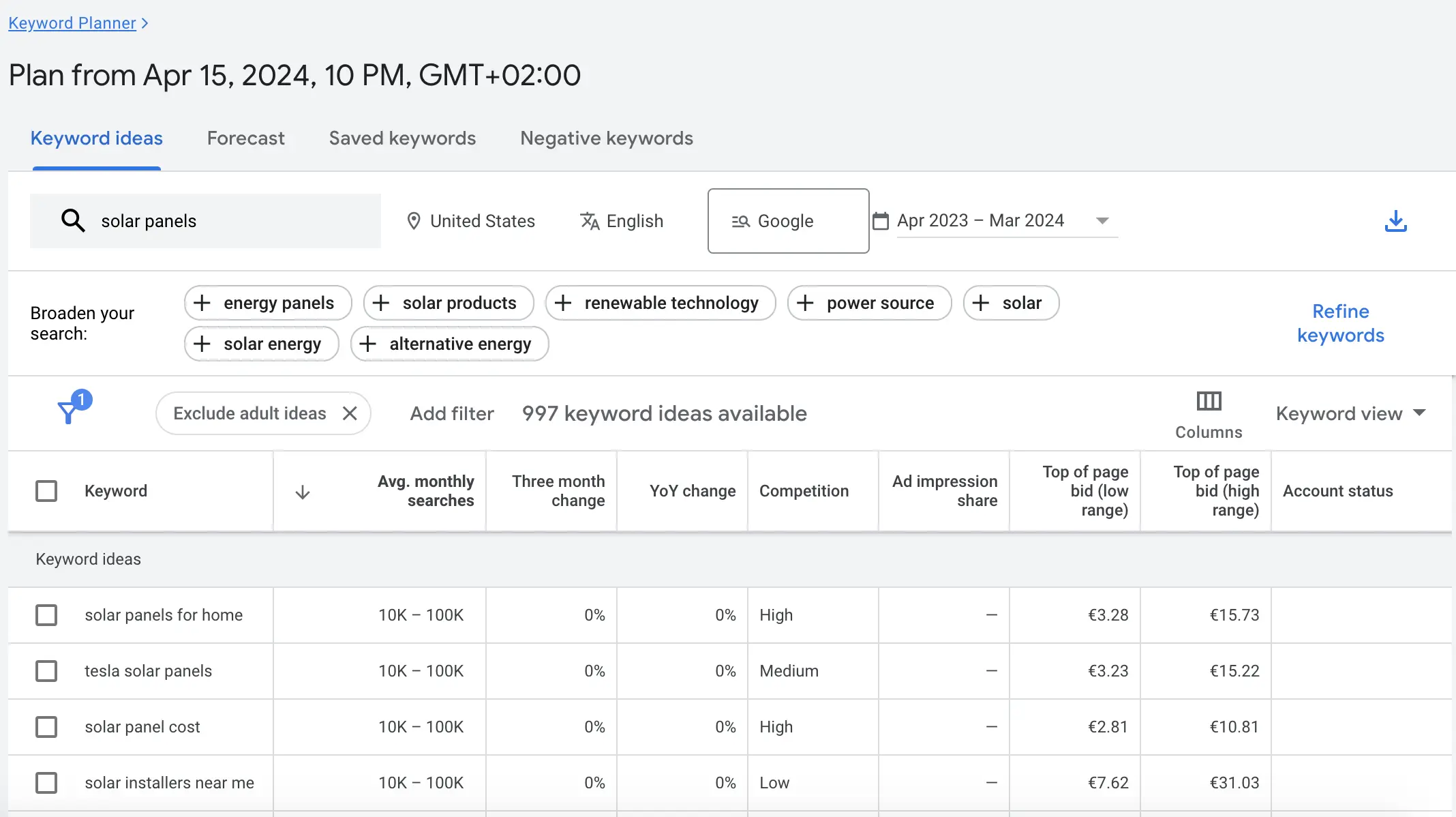The height and width of the screenshot is (817, 1456).
Task: Open the Google search network selector
Action: pyautogui.click(x=788, y=221)
